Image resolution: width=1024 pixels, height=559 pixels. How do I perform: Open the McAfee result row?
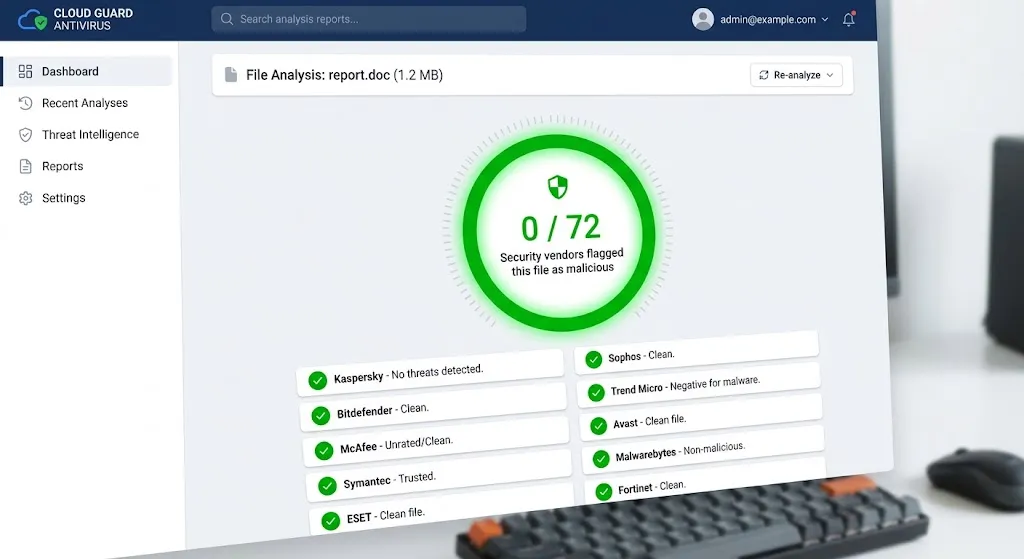(436, 443)
